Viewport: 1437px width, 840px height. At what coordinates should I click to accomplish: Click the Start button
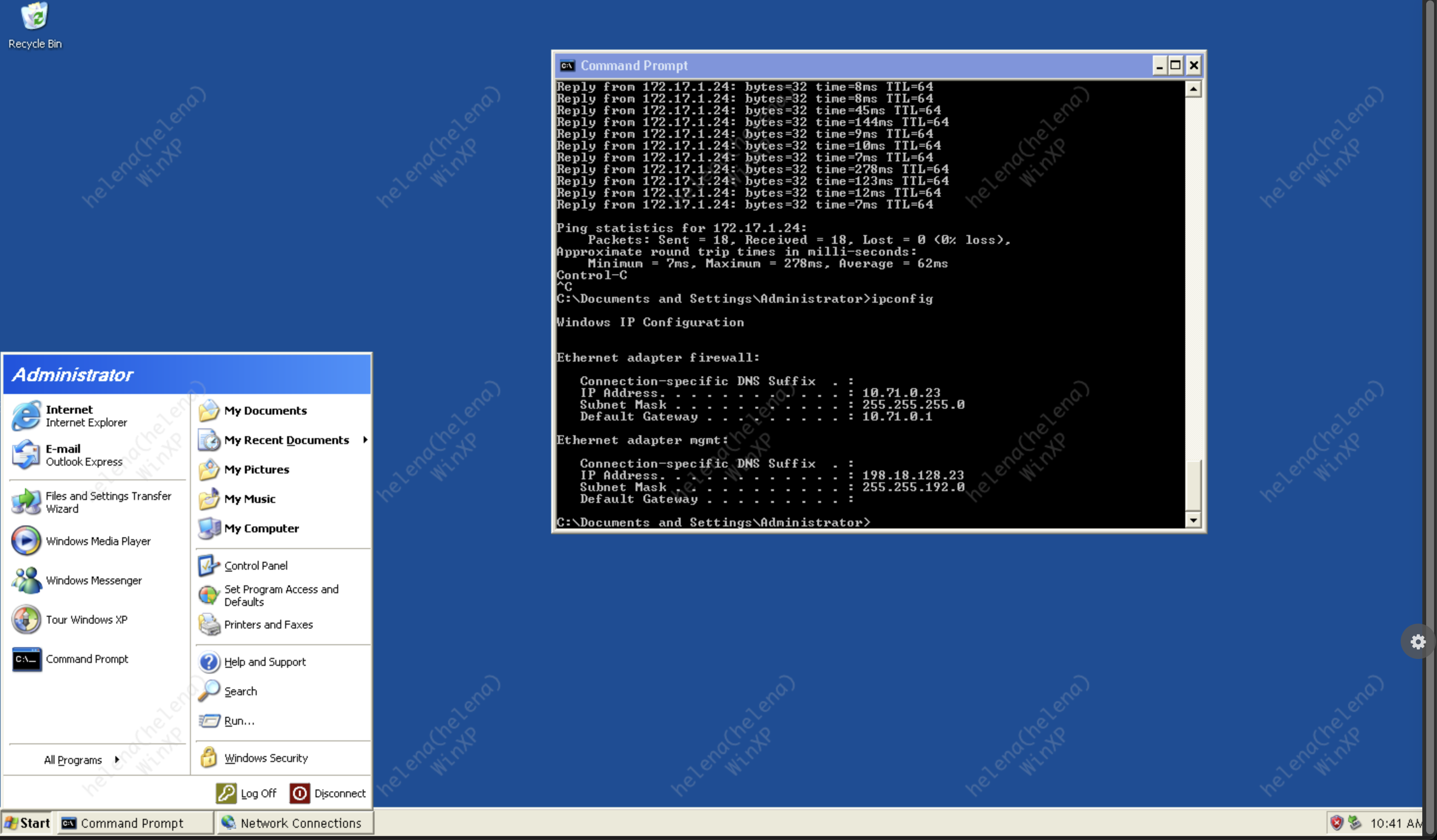click(27, 823)
